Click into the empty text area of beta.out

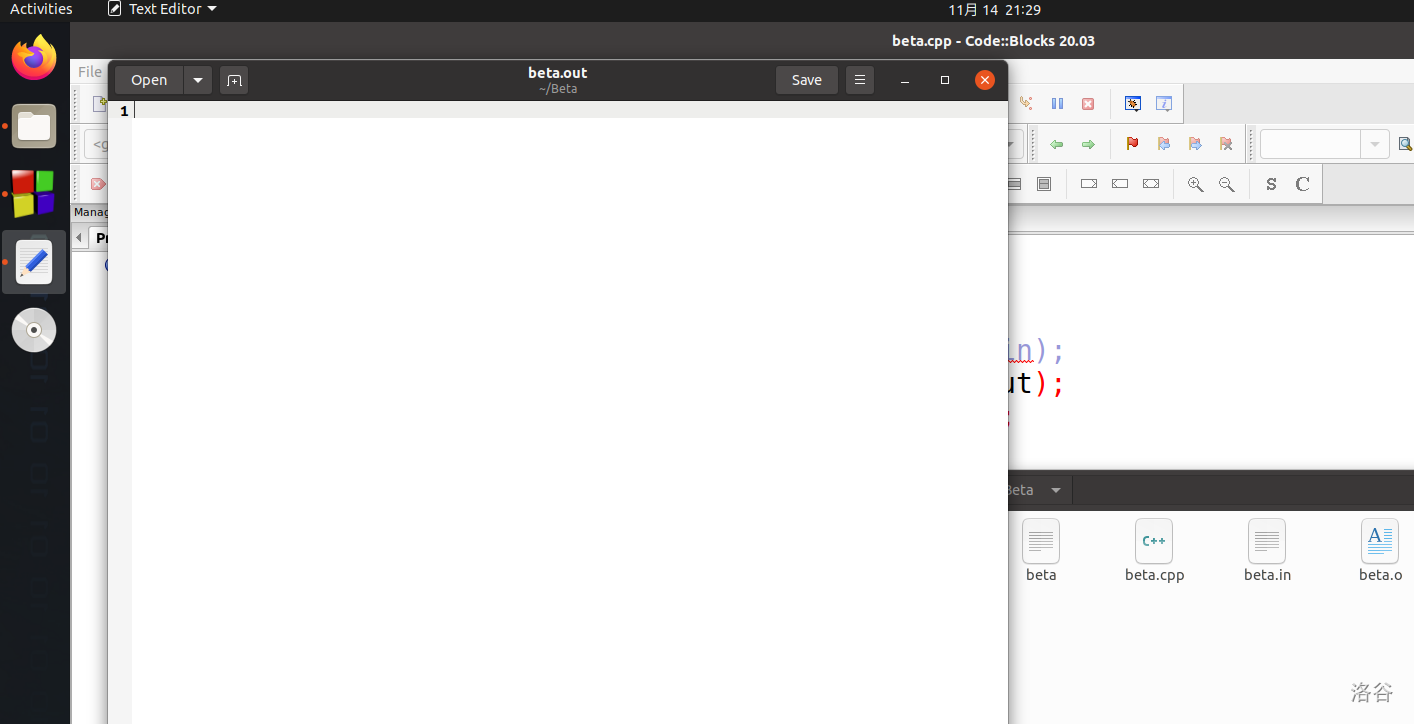click(560, 400)
